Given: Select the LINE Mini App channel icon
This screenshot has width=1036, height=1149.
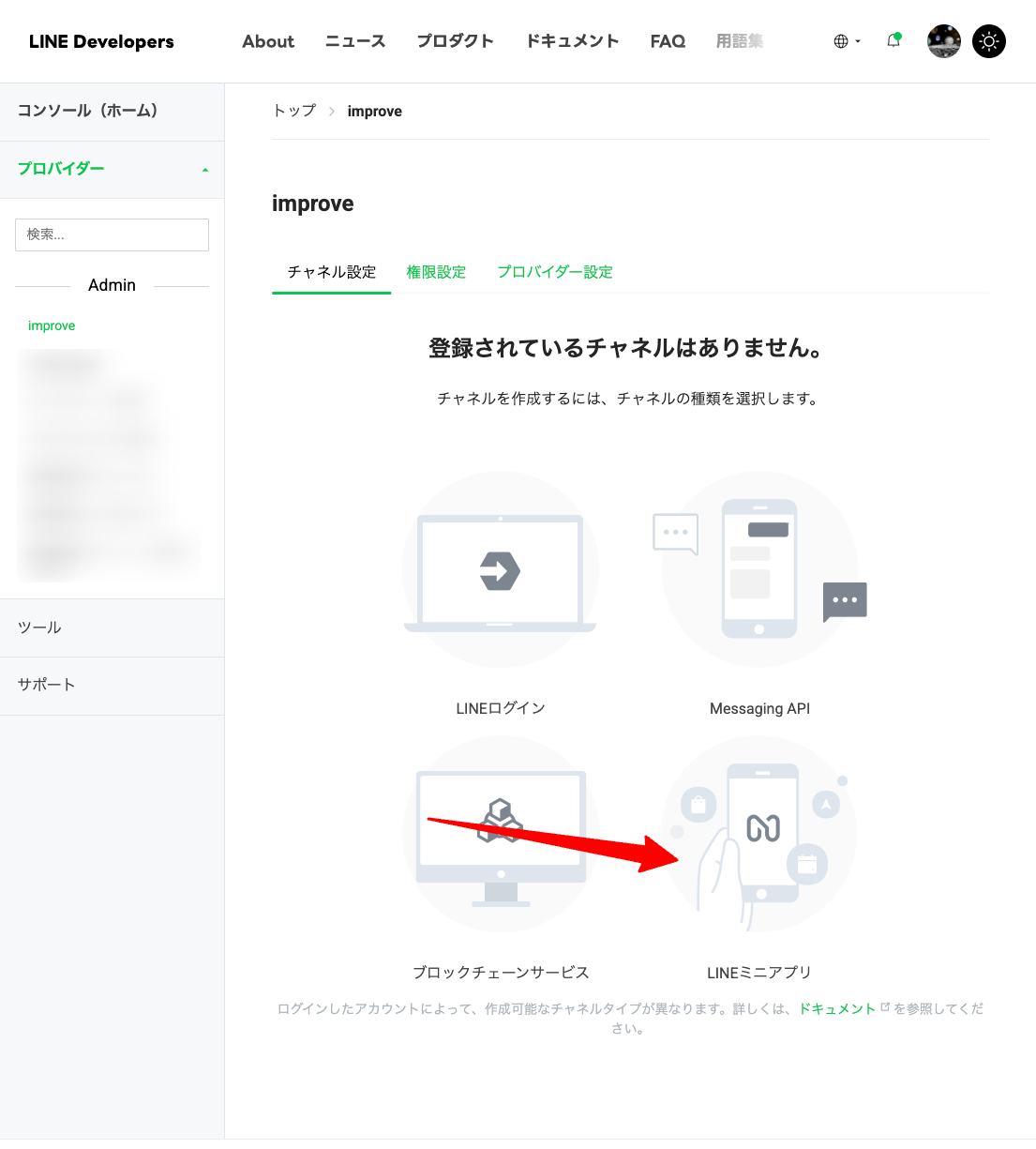Looking at the screenshot, I should pyautogui.click(x=759, y=835).
